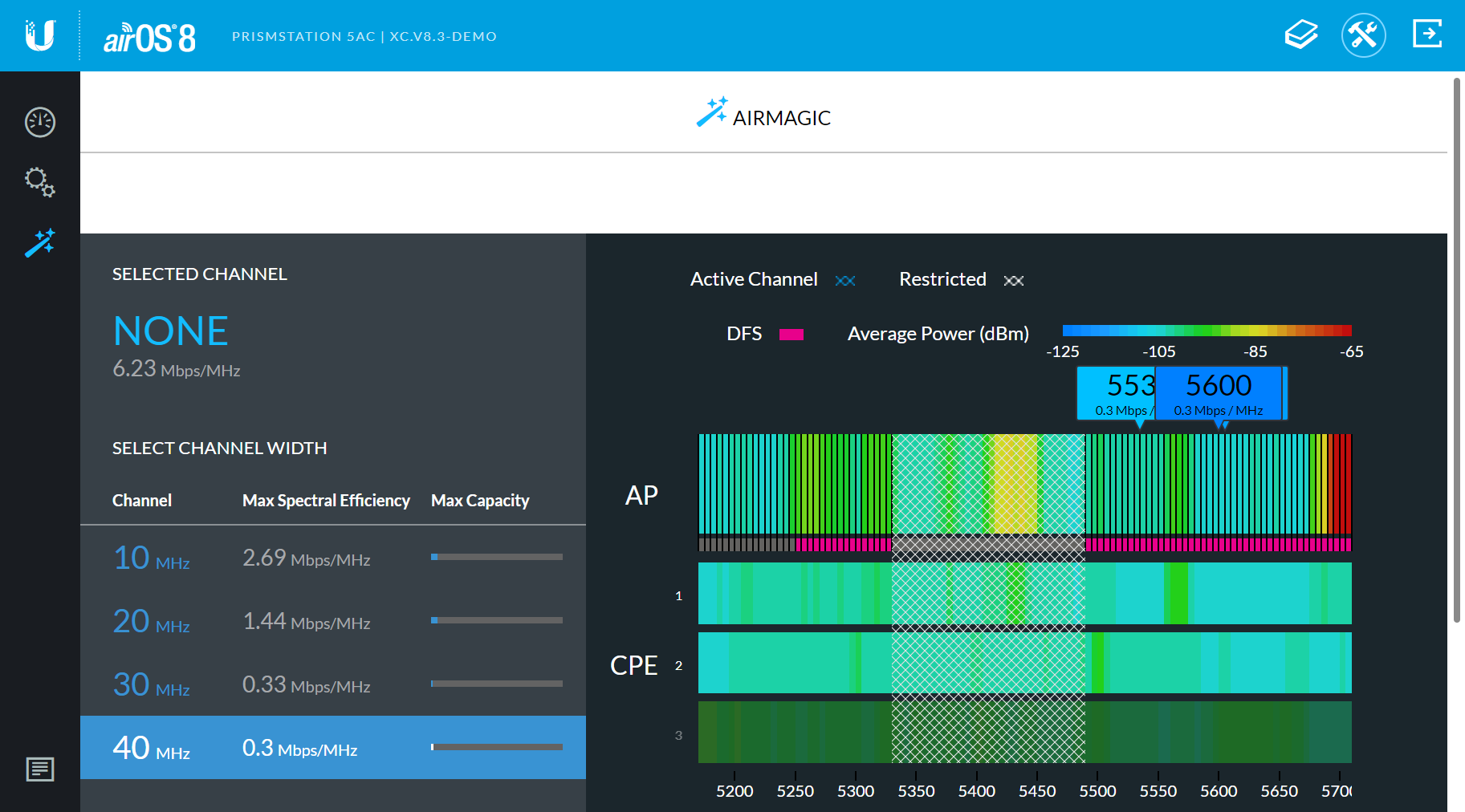Viewport: 1465px width, 812px height.
Task: Click the Max Spectral Efficiency column header
Action: (326, 501)
